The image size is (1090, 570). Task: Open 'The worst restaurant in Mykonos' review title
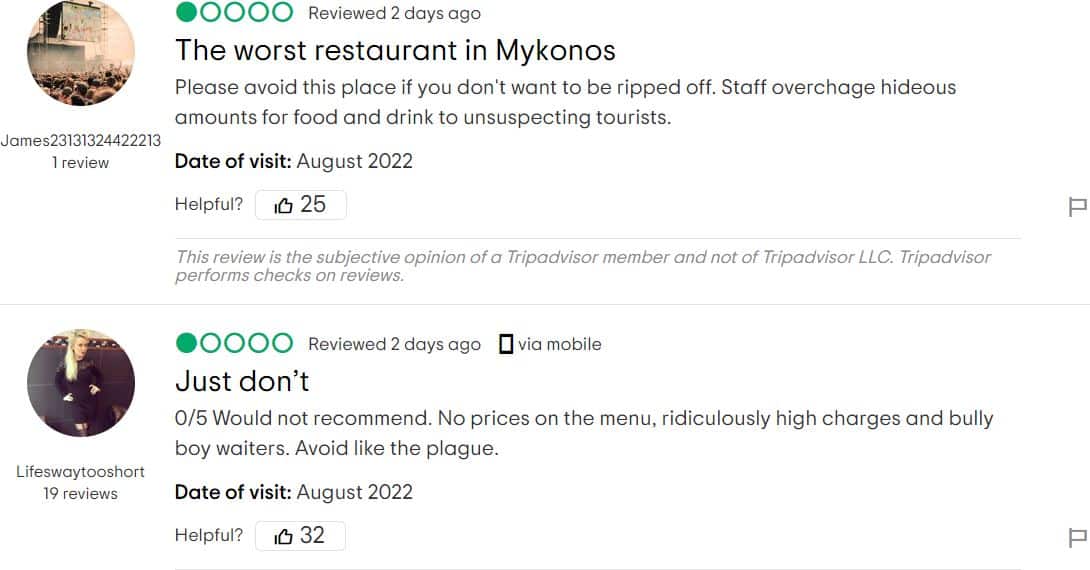395,50
